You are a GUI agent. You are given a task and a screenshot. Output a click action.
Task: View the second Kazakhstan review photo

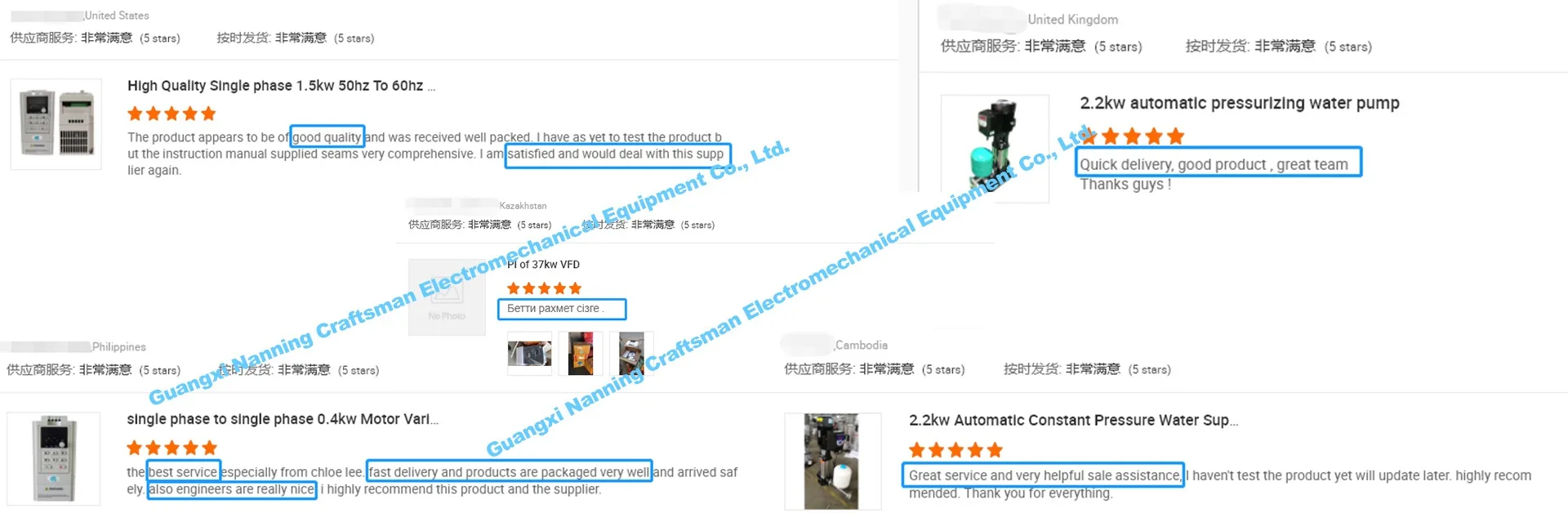(x=581, y=354)
